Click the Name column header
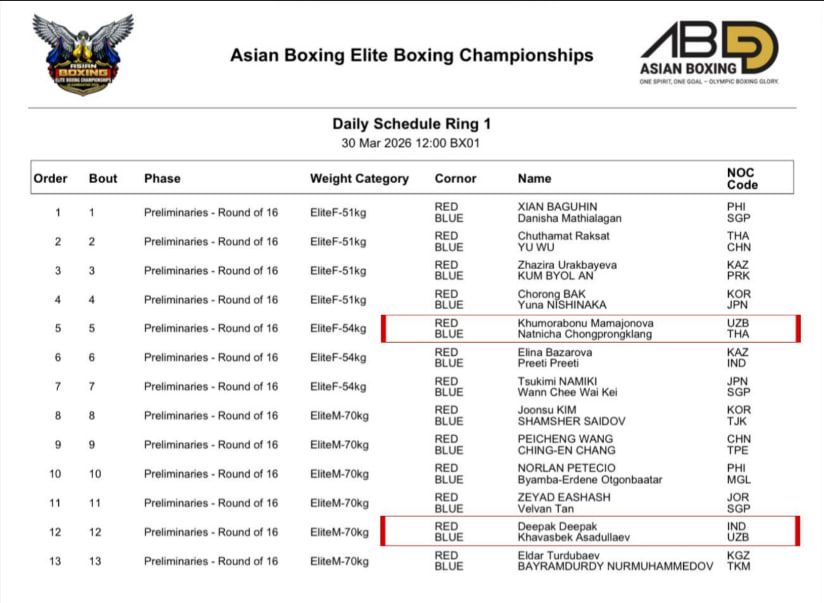 tap(534, 179)
